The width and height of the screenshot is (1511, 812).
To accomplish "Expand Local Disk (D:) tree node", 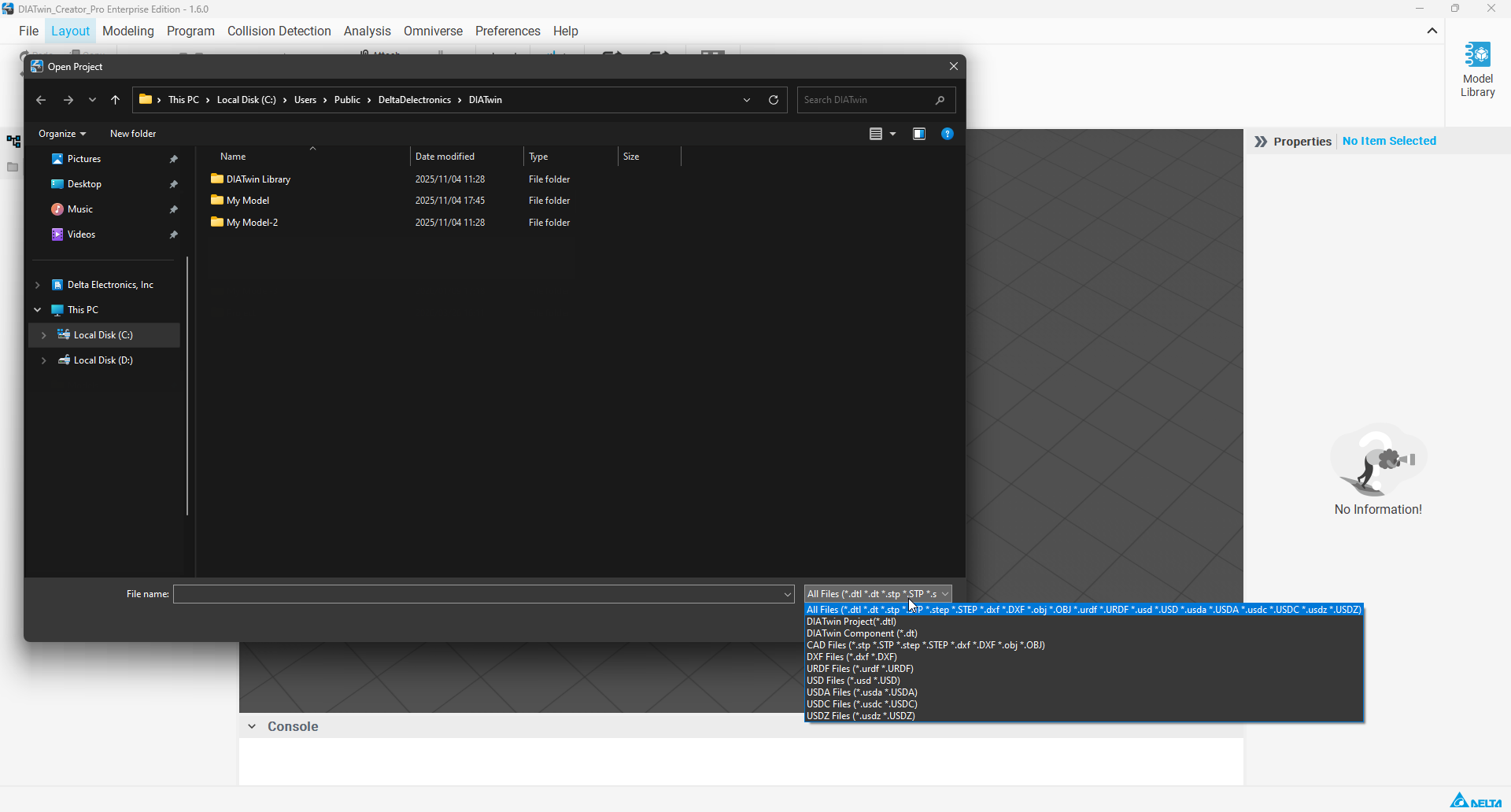I will coord(43,360).
